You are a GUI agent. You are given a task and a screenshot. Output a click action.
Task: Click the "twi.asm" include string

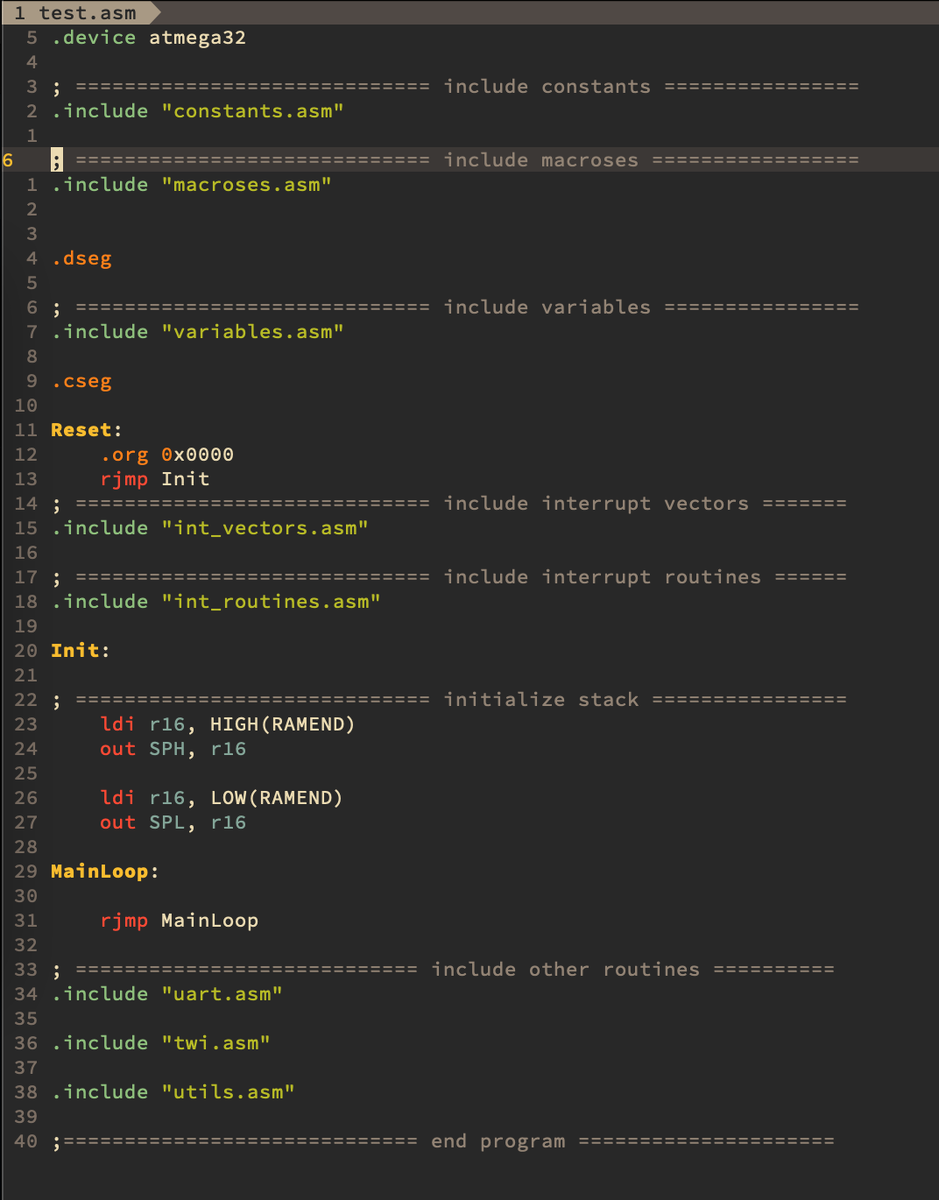coord(216,1043)
